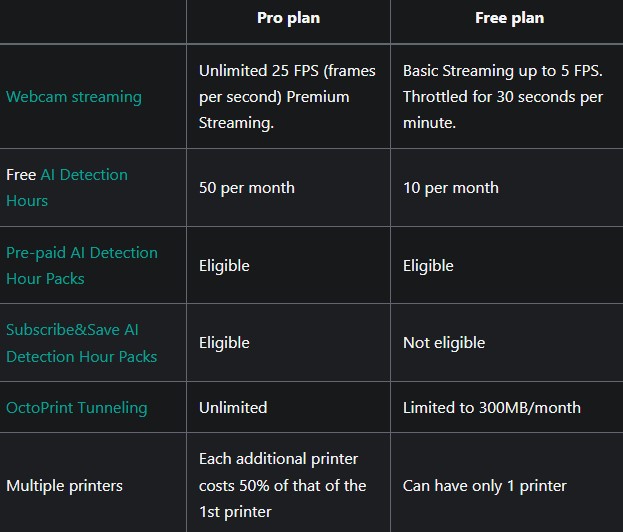Open the OctoPrint Tunneling link
Viewport: 623px width, 532px height.
click(76, 408)
